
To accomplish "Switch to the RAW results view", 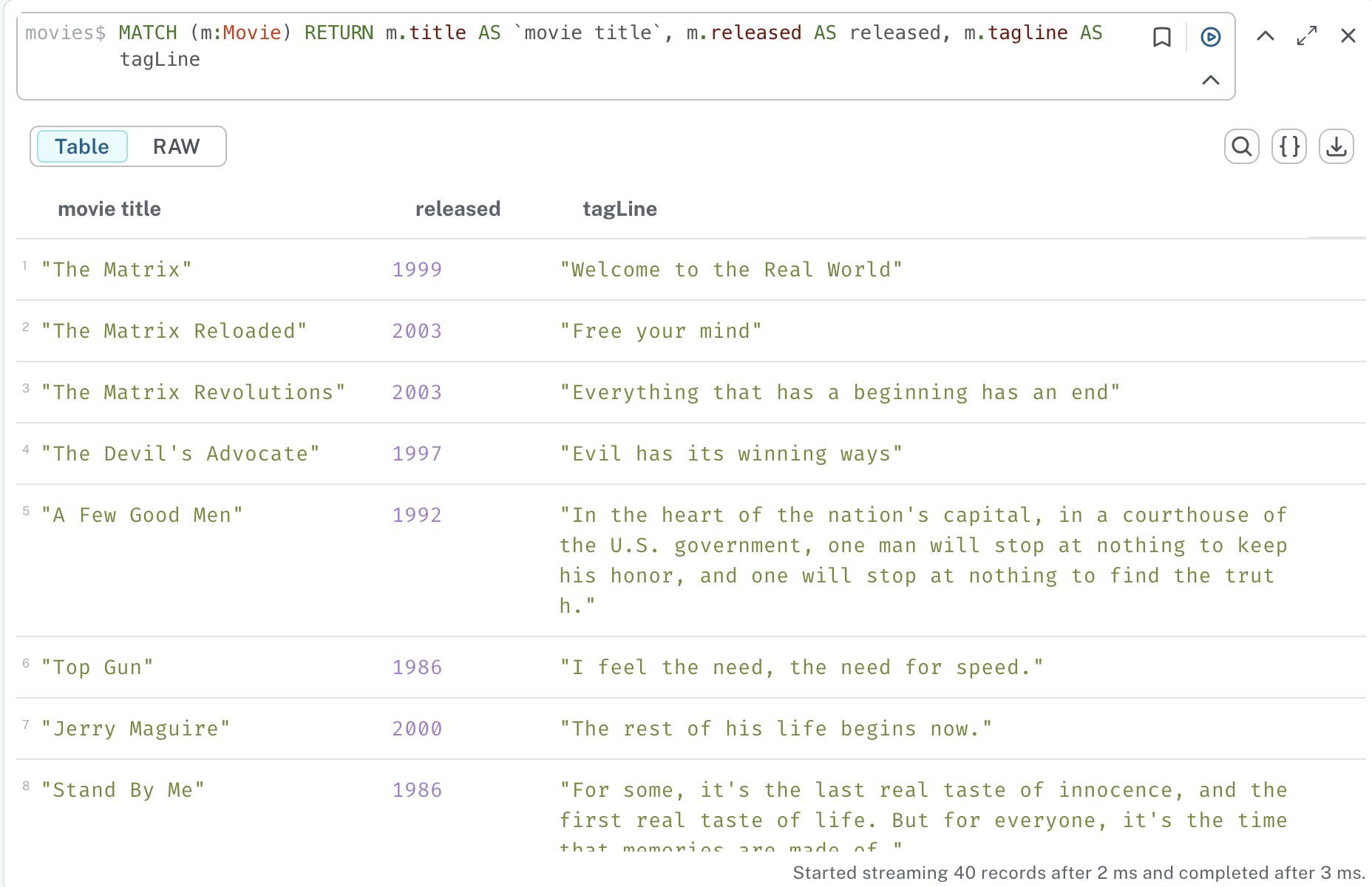I will click(176, 146).
